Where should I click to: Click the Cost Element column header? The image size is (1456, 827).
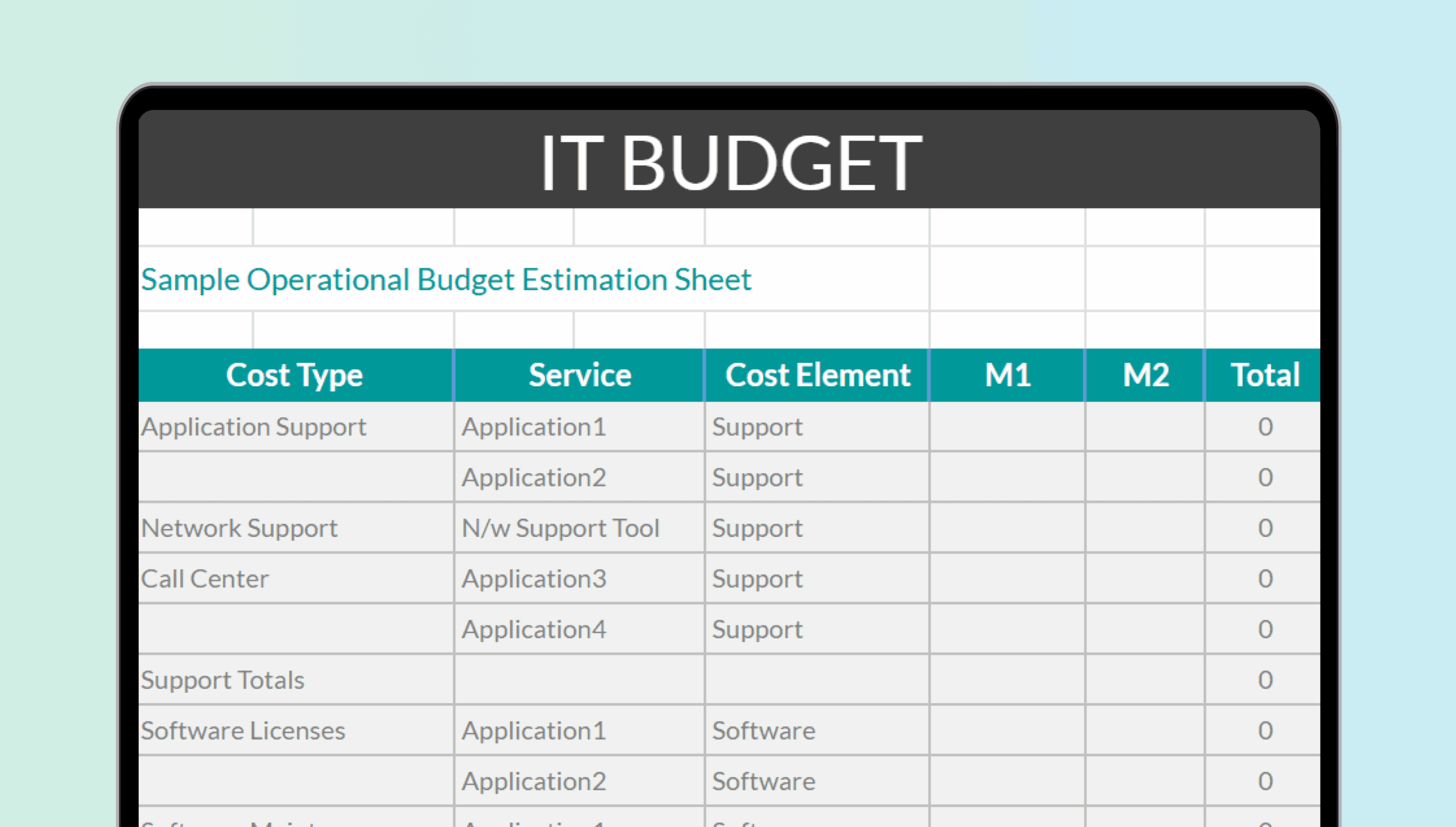pyautogui.click(x=818, y=374)
